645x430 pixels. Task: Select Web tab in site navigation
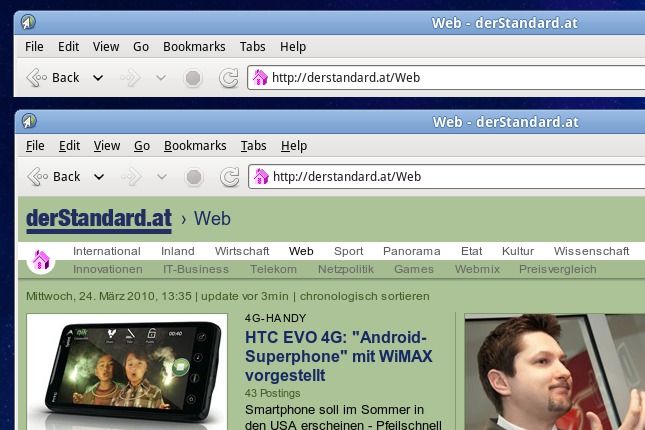pyautogui.click(x=301, y=251)
